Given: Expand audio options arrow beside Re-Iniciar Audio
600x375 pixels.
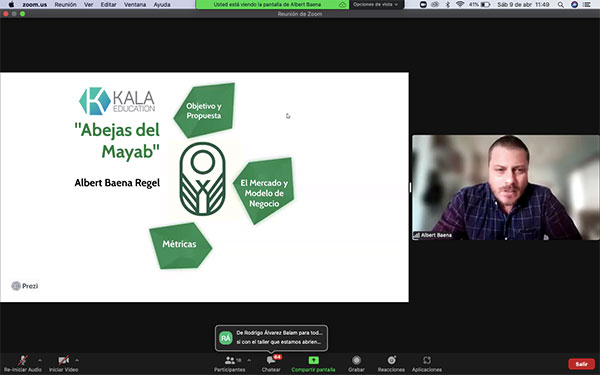Looking at the screenshot, I should [x=40, y=360].
